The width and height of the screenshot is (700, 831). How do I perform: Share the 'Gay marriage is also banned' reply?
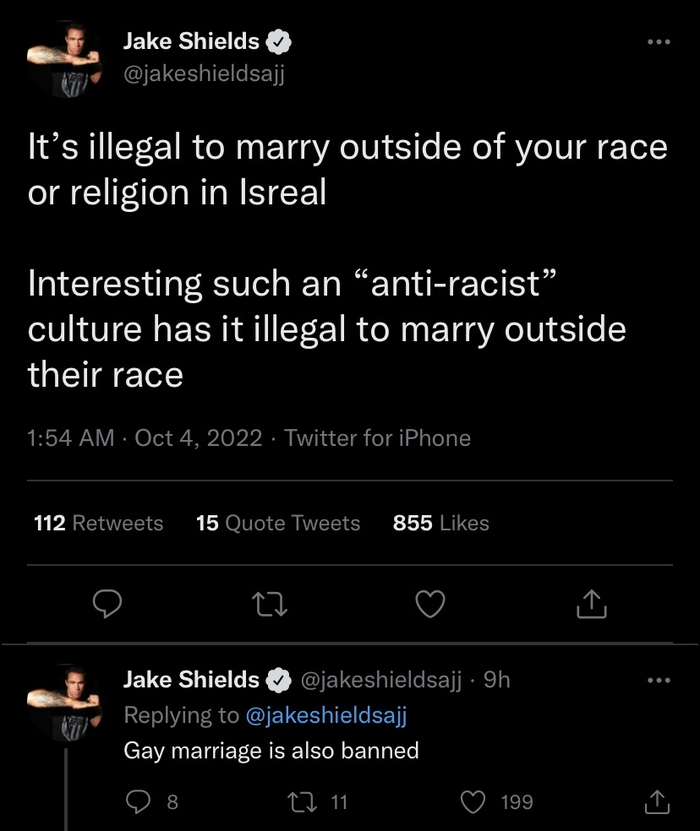click(x=656, y=801)
